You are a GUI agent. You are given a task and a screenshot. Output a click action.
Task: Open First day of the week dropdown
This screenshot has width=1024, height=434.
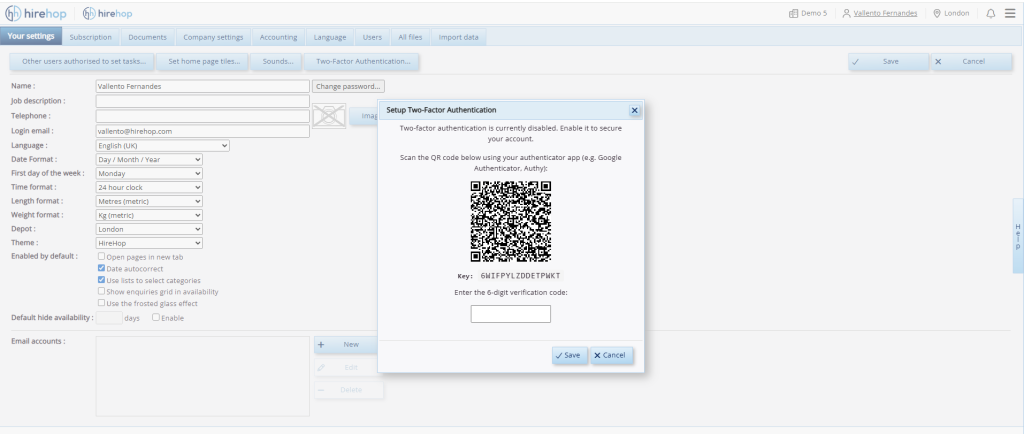click(149, 174)
